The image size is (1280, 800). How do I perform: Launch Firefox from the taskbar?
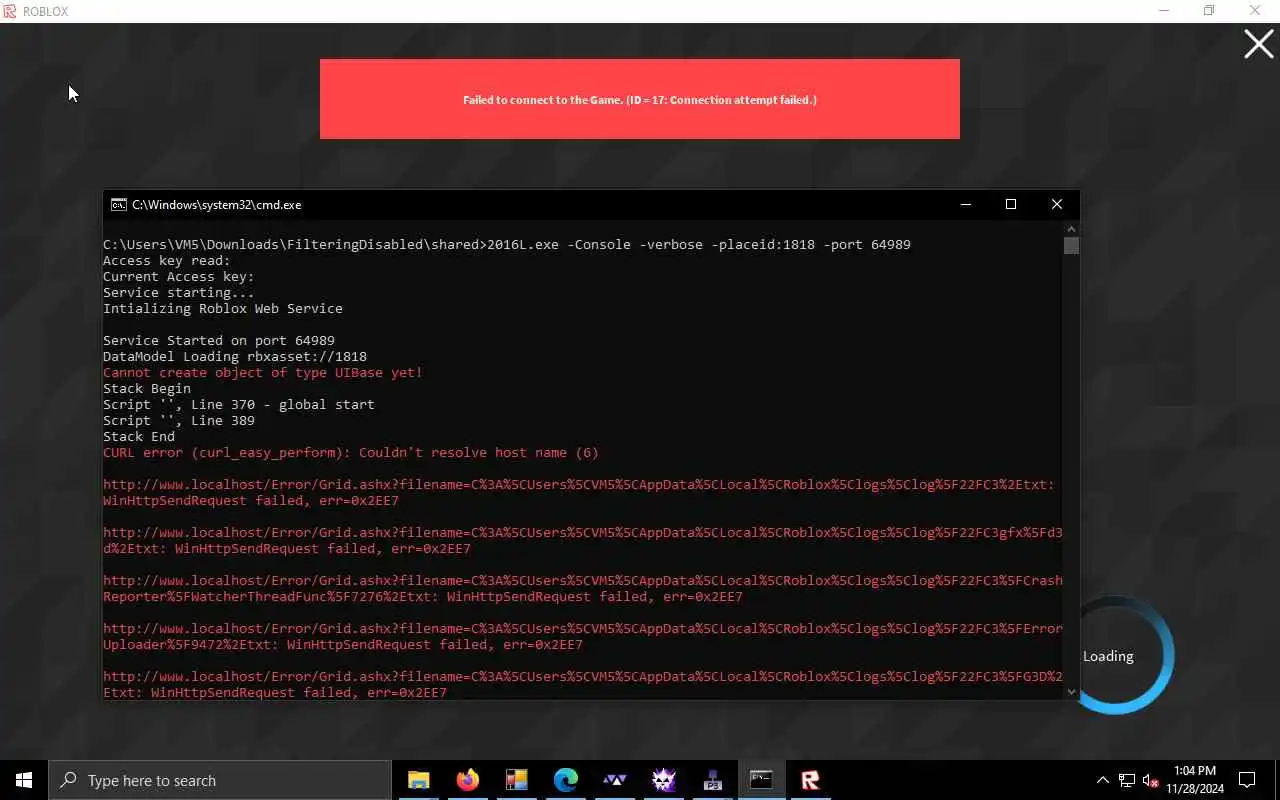[x=468, y=780]
